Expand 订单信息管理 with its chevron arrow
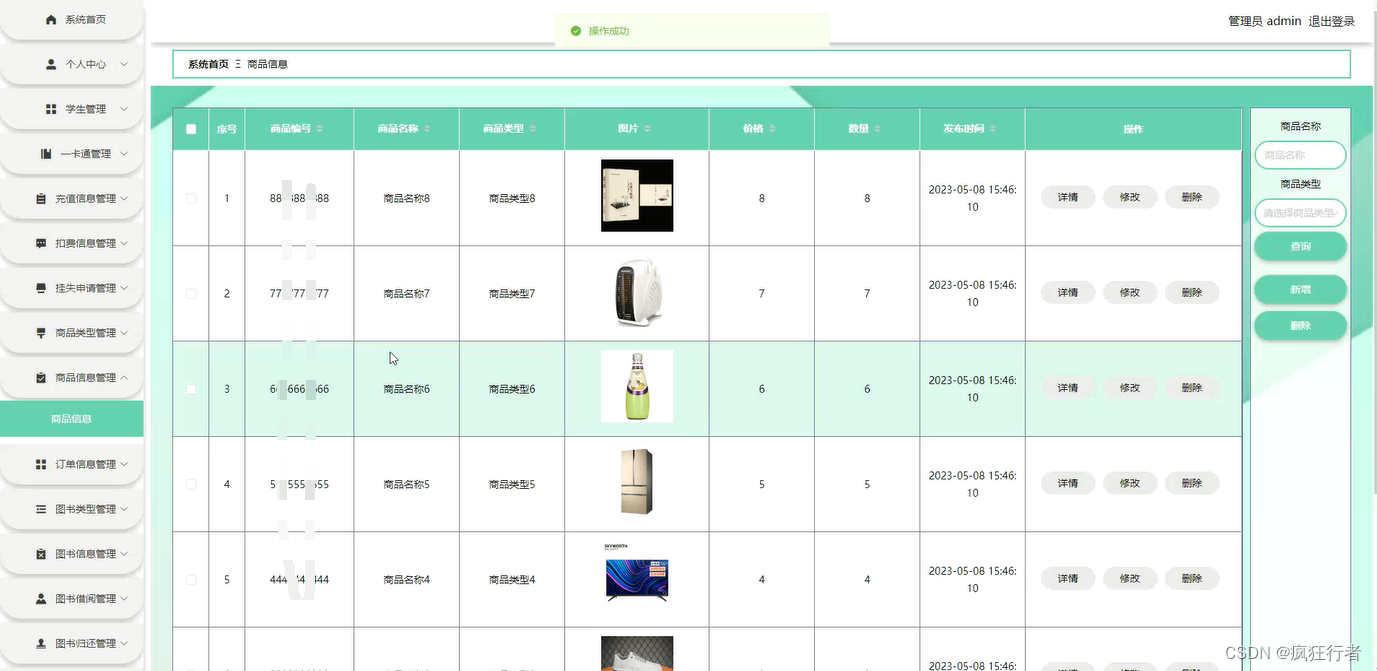1377x671 pixels. pyautogui.click(x=124, y=465)
